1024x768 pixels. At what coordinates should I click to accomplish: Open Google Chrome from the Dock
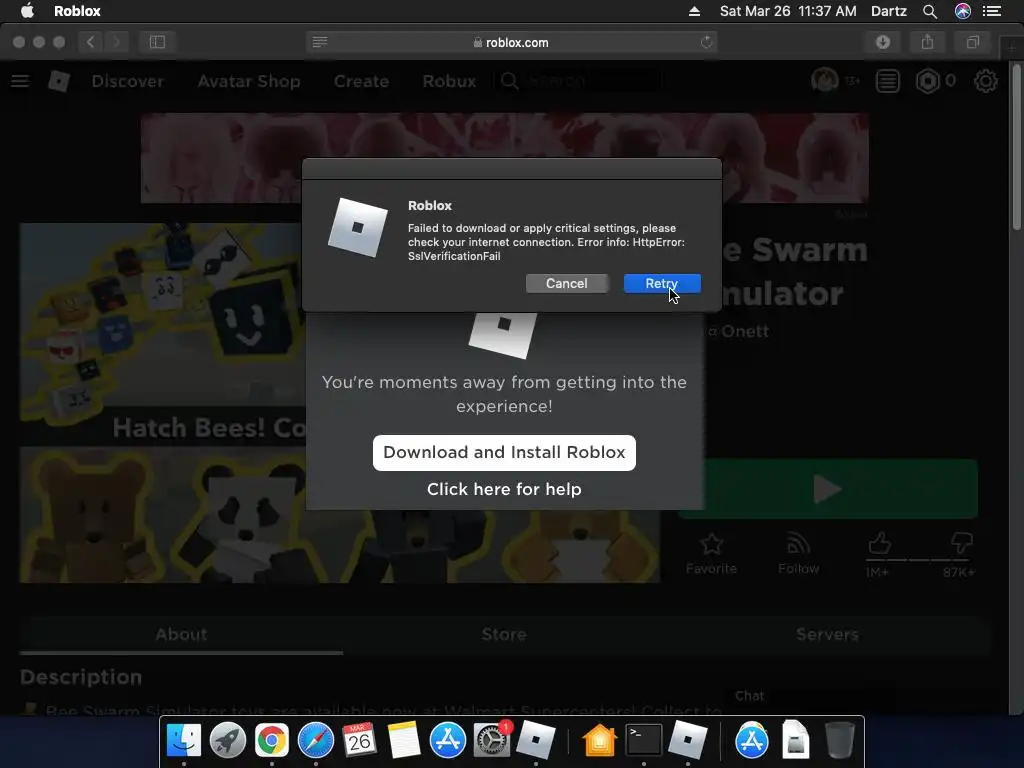pyautogui.click(x=272, y=741)
